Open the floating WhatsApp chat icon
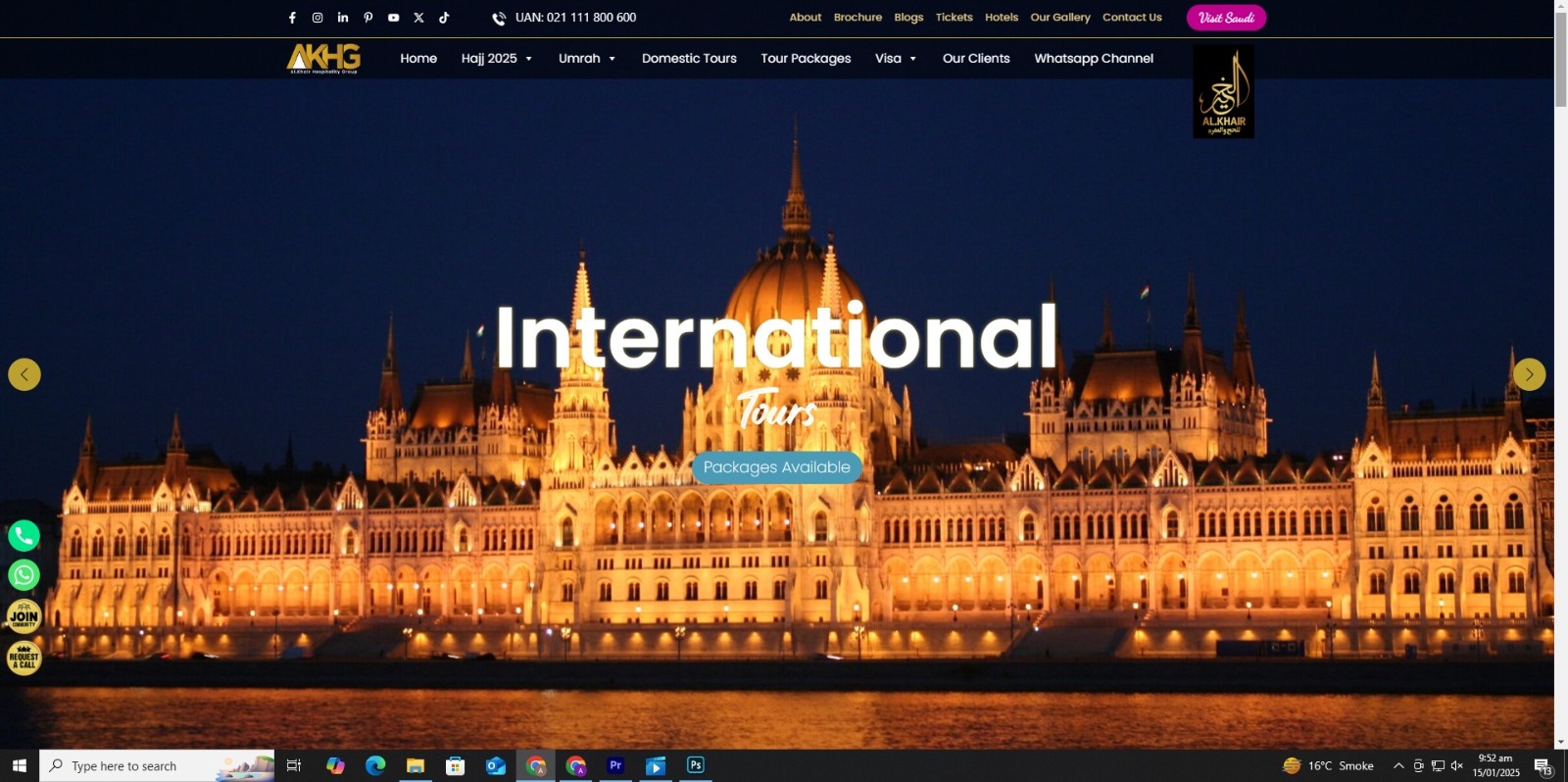 click(x=24, y=575)
